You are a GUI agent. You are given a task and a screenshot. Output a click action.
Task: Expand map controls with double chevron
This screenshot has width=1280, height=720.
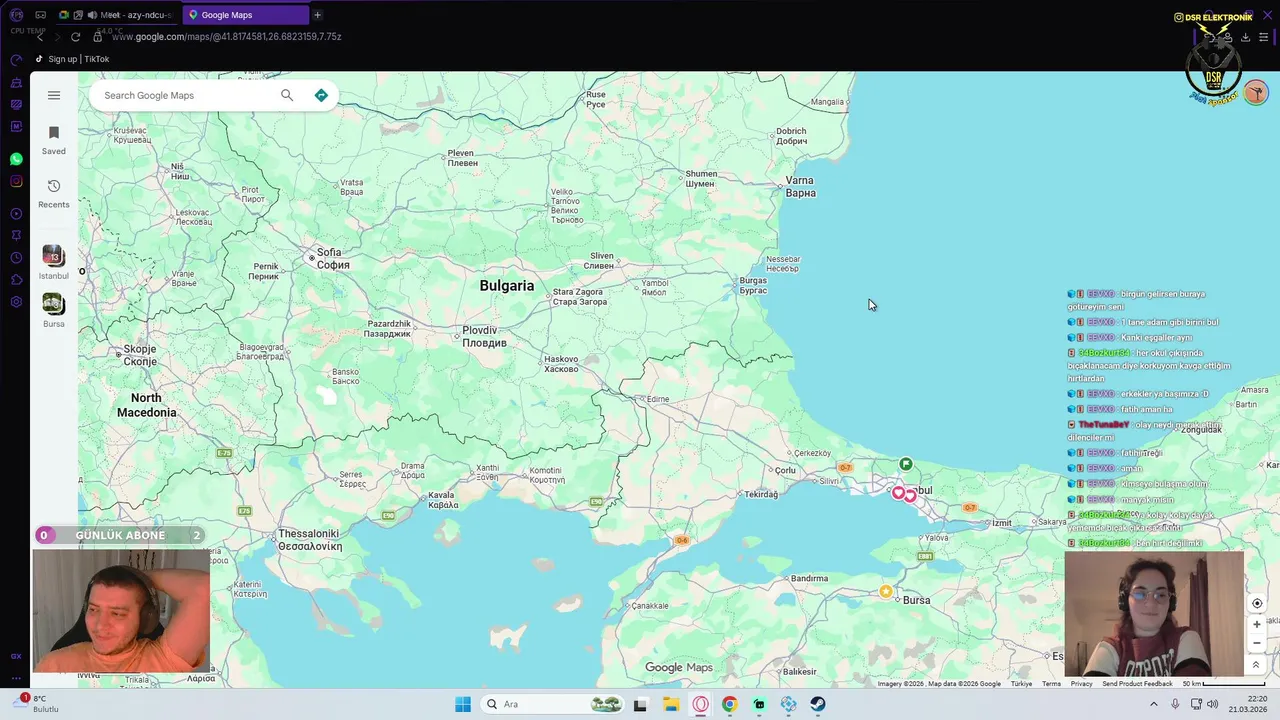click(x=1256, y=664)
